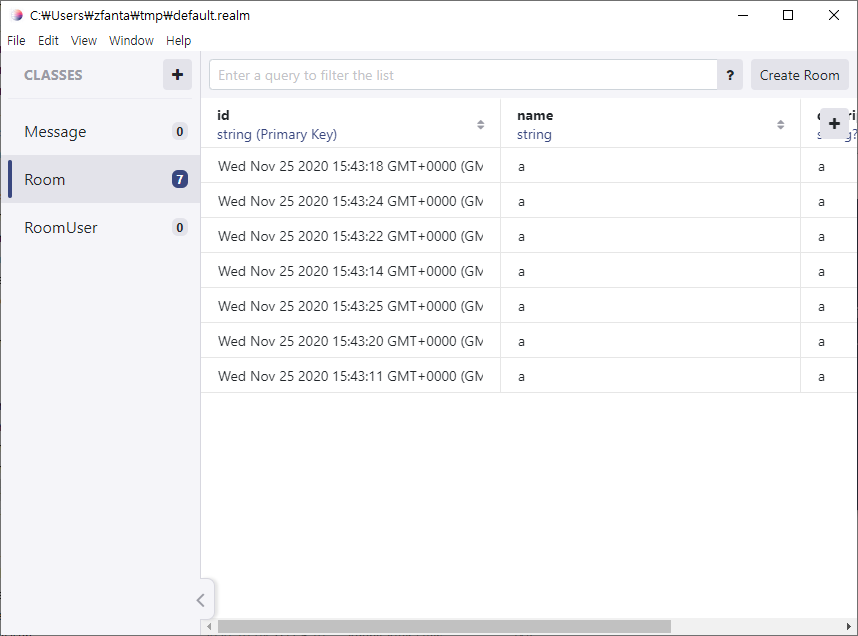
Task: Close the Realm Studio window
Action: [834, 15]
